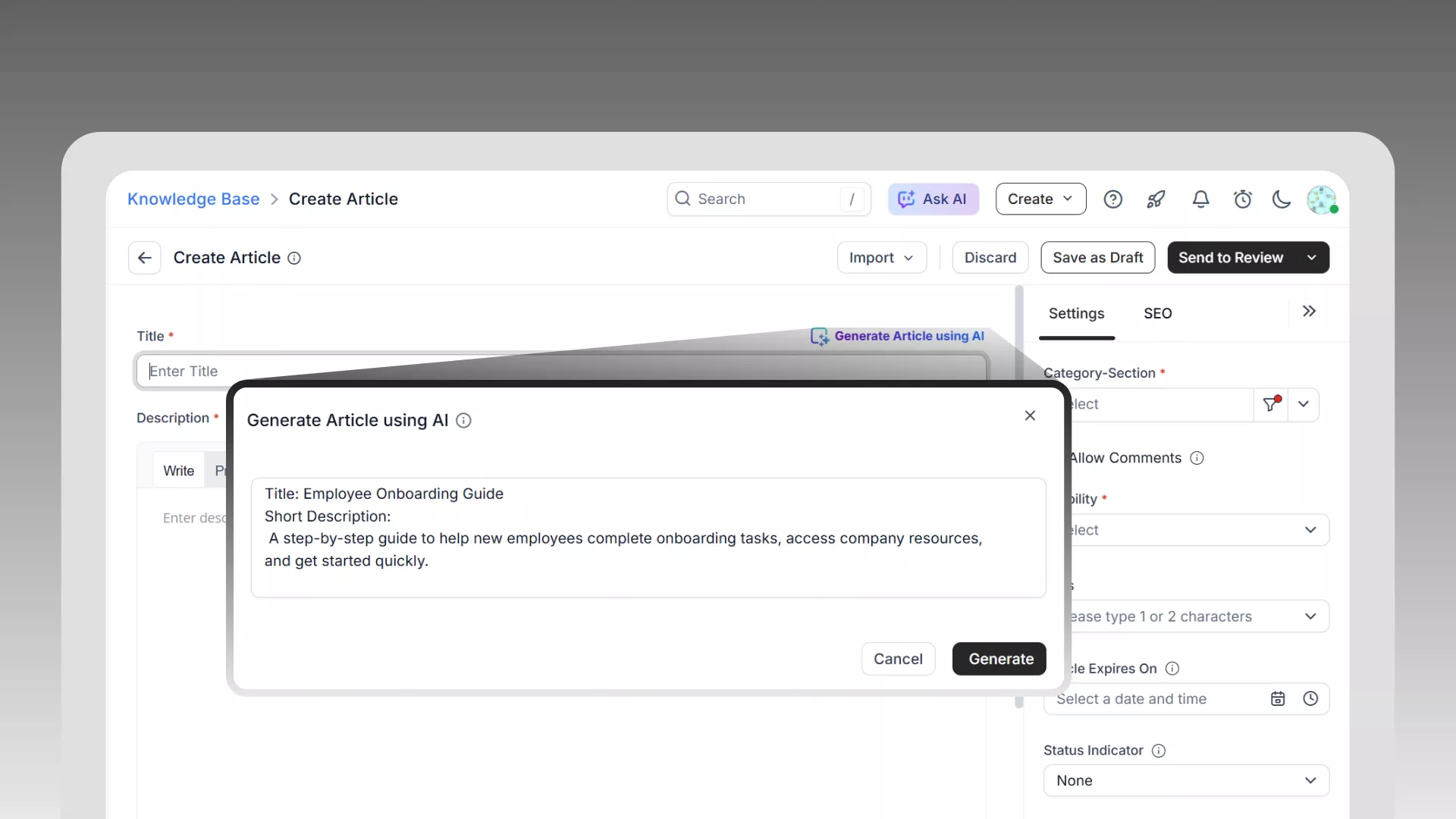Click the info icon beside Expires On
Screen dimensions: 1456x819
[1172, 669]
